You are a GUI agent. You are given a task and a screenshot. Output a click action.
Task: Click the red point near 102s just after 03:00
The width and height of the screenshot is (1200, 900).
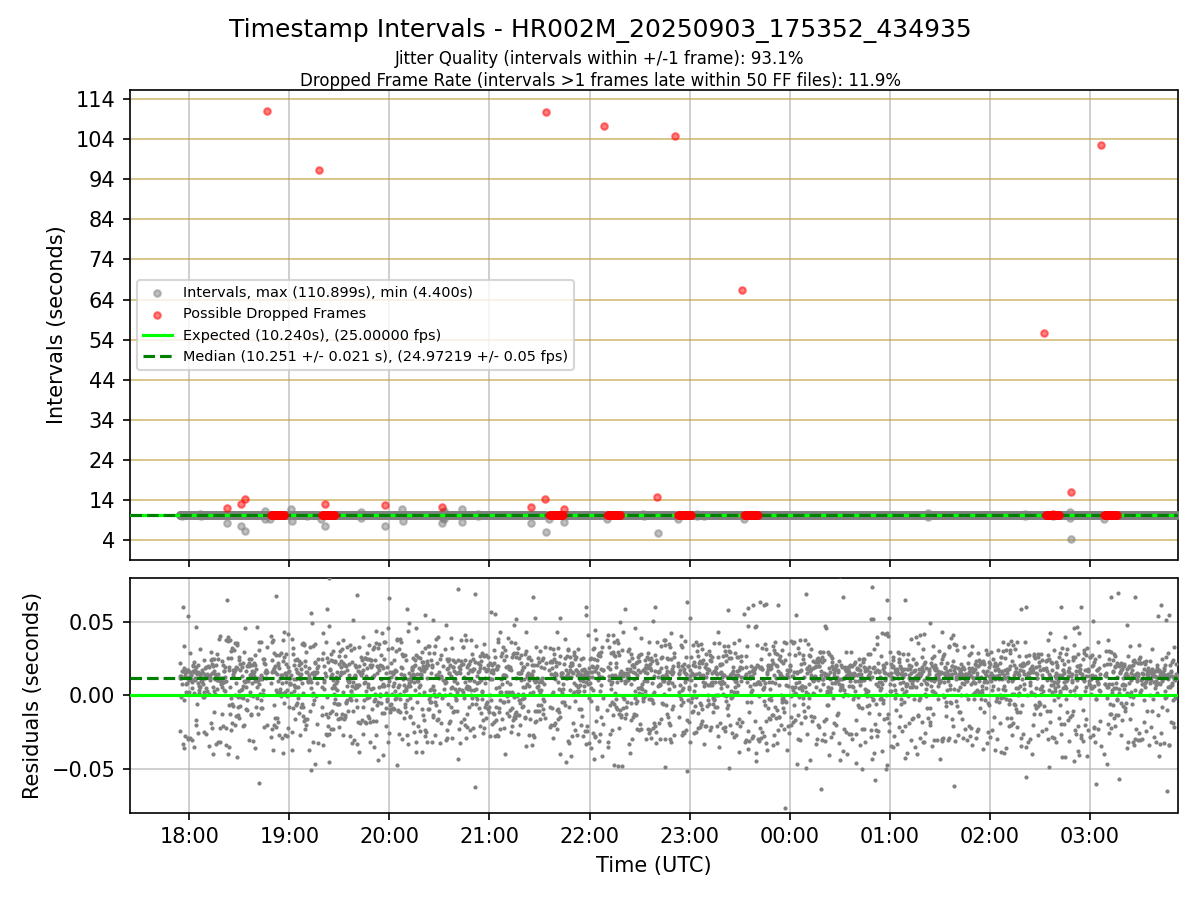coord(1101,145)
